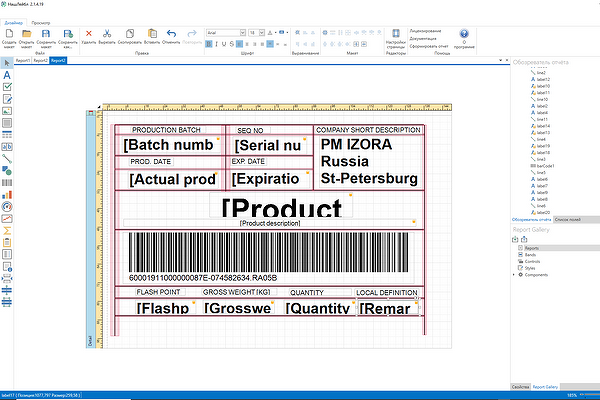Open Настройки страницы page settings
Viewport: 600px width, 400px height.
(x=395, y=35)
